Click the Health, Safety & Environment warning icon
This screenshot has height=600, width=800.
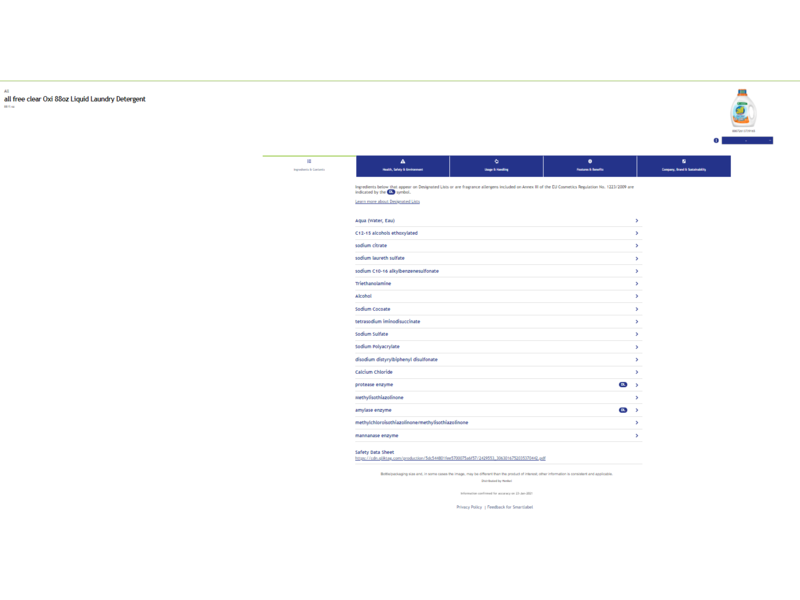(403, 161)
